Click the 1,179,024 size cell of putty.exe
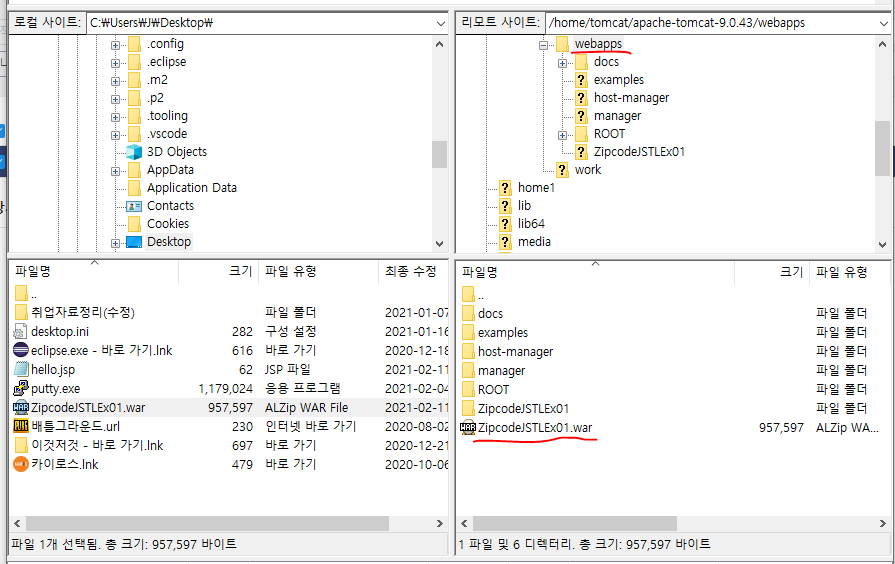The height and width of the screenshot is (564, 895). pos(225,389)
